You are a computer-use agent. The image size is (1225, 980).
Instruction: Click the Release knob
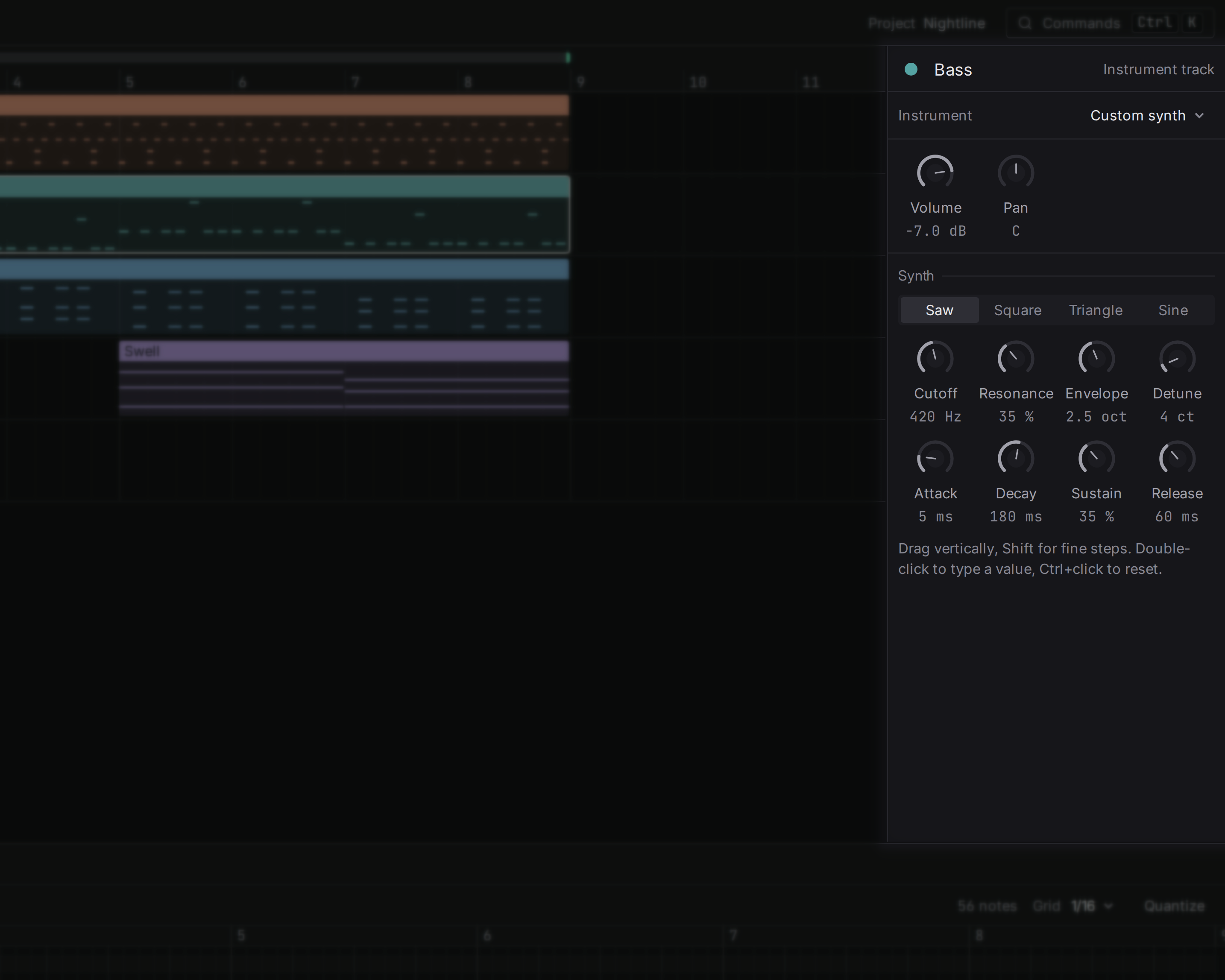point(1177,458)
